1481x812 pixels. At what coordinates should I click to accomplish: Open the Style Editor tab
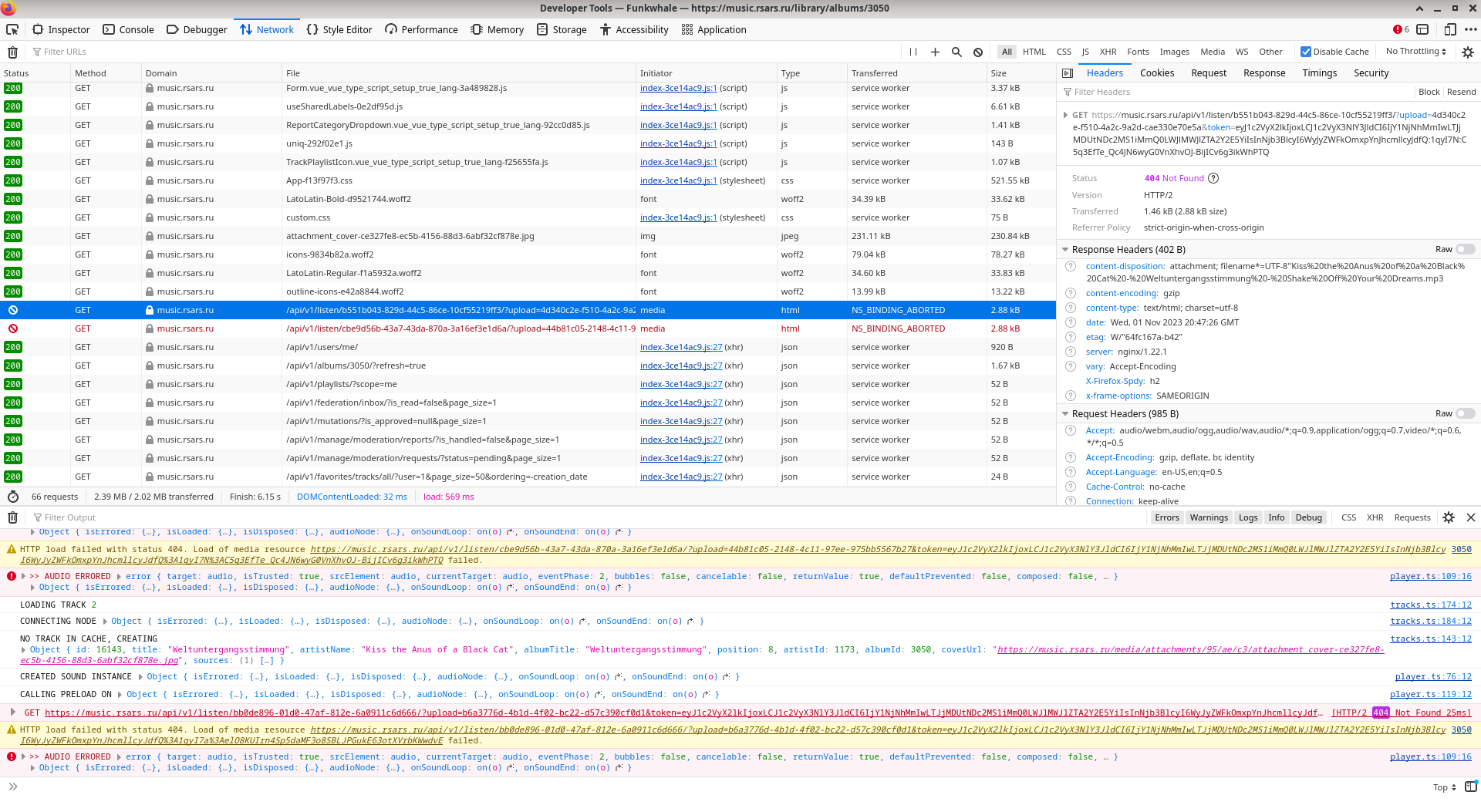click(x=339, y=29)
